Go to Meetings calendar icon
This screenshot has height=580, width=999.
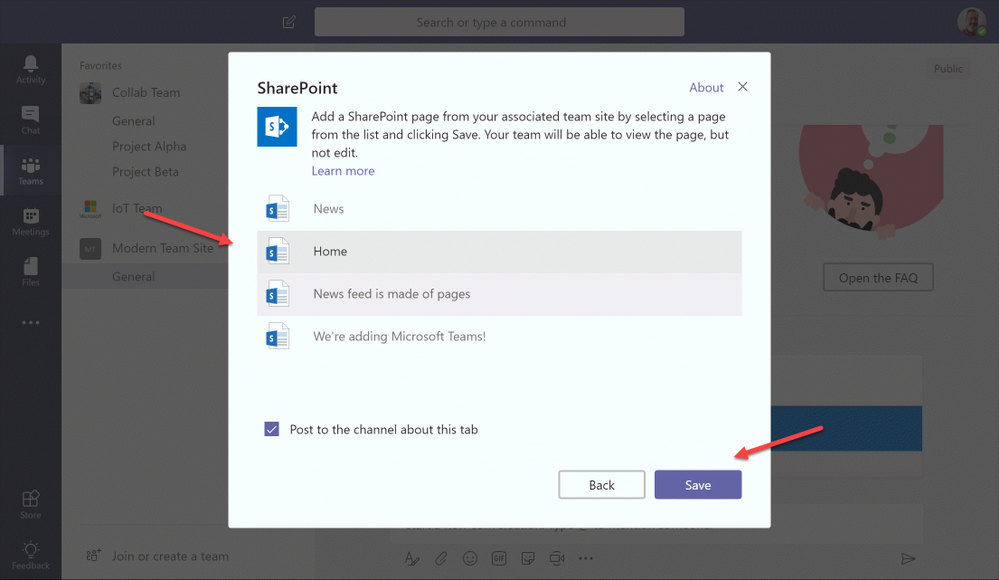pos(30,220)
